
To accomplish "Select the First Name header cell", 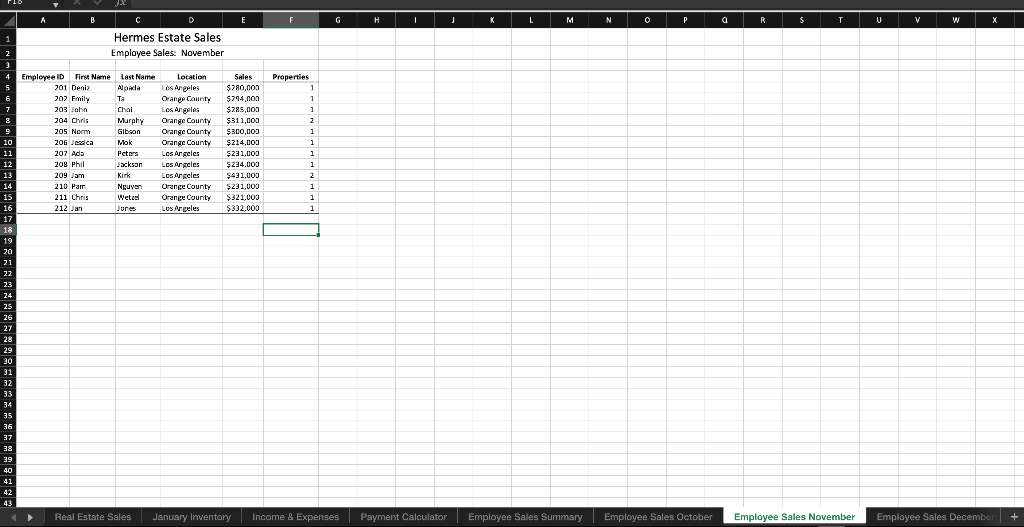I will point(93,76).
